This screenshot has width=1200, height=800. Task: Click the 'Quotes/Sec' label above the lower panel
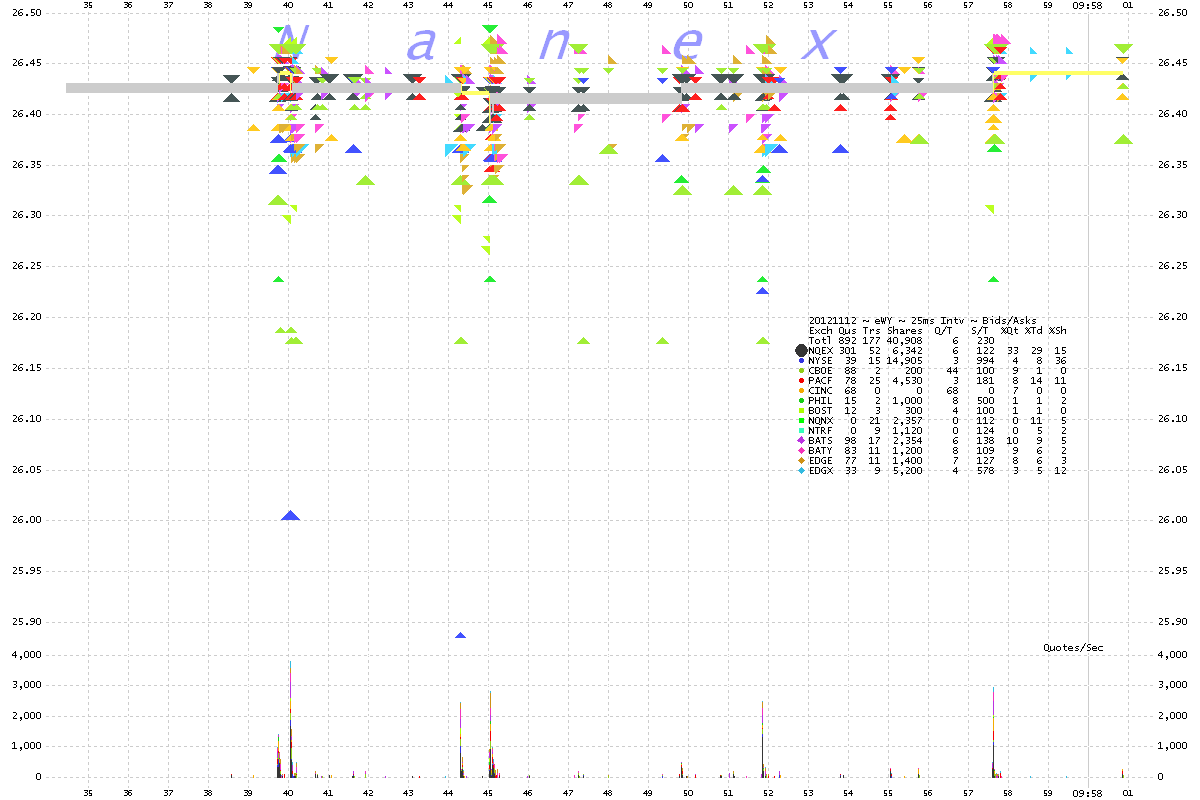click(1073, 648)
